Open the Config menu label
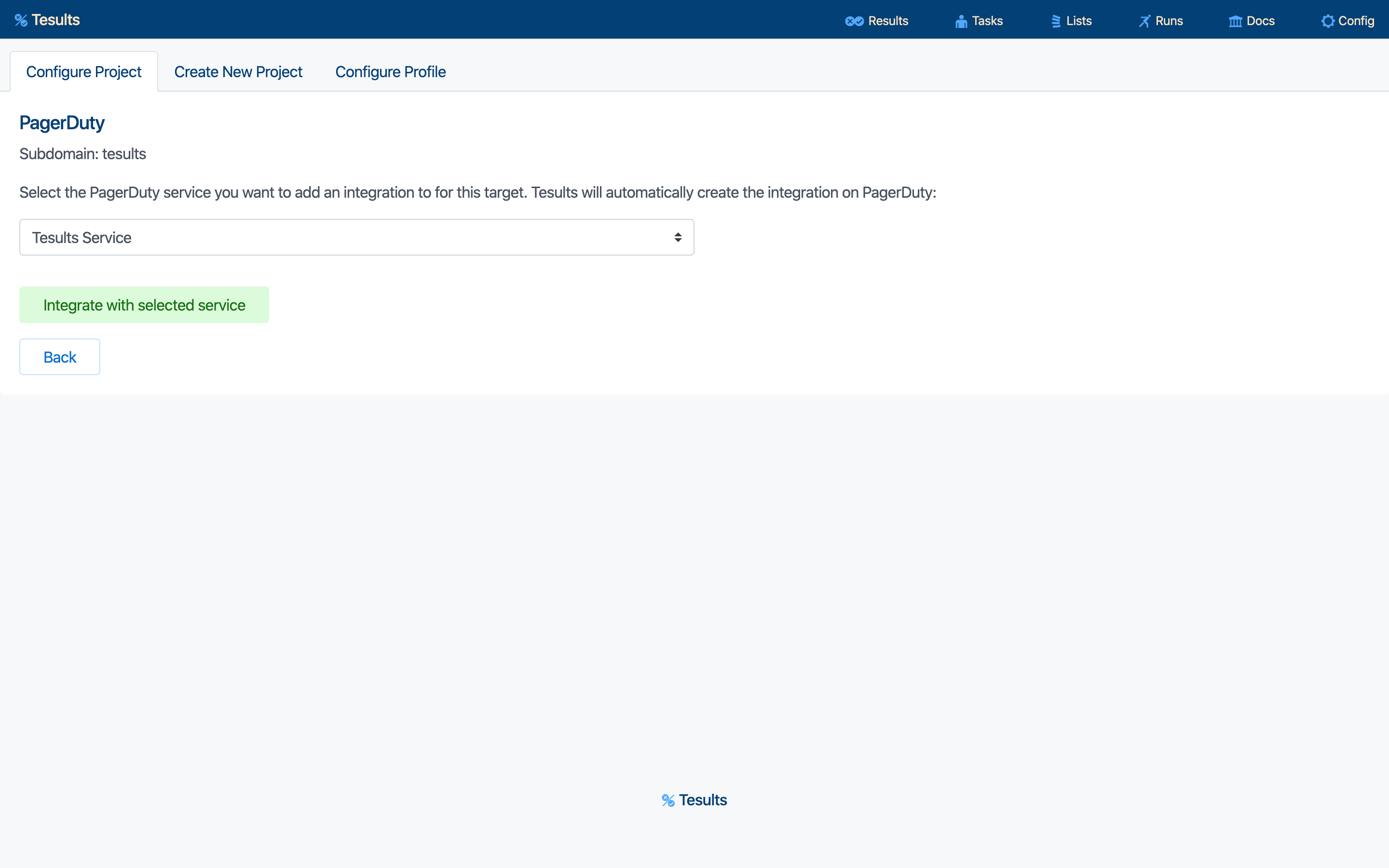This screenshot has height=868, width=1389. 1356,21
